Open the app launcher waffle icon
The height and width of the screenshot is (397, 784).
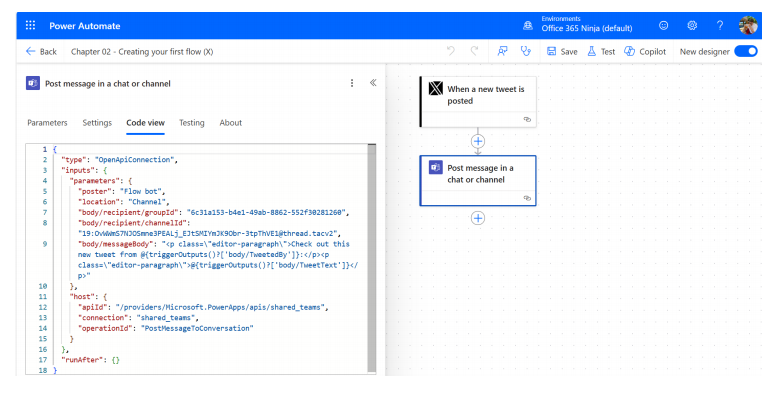pos(30,25)
